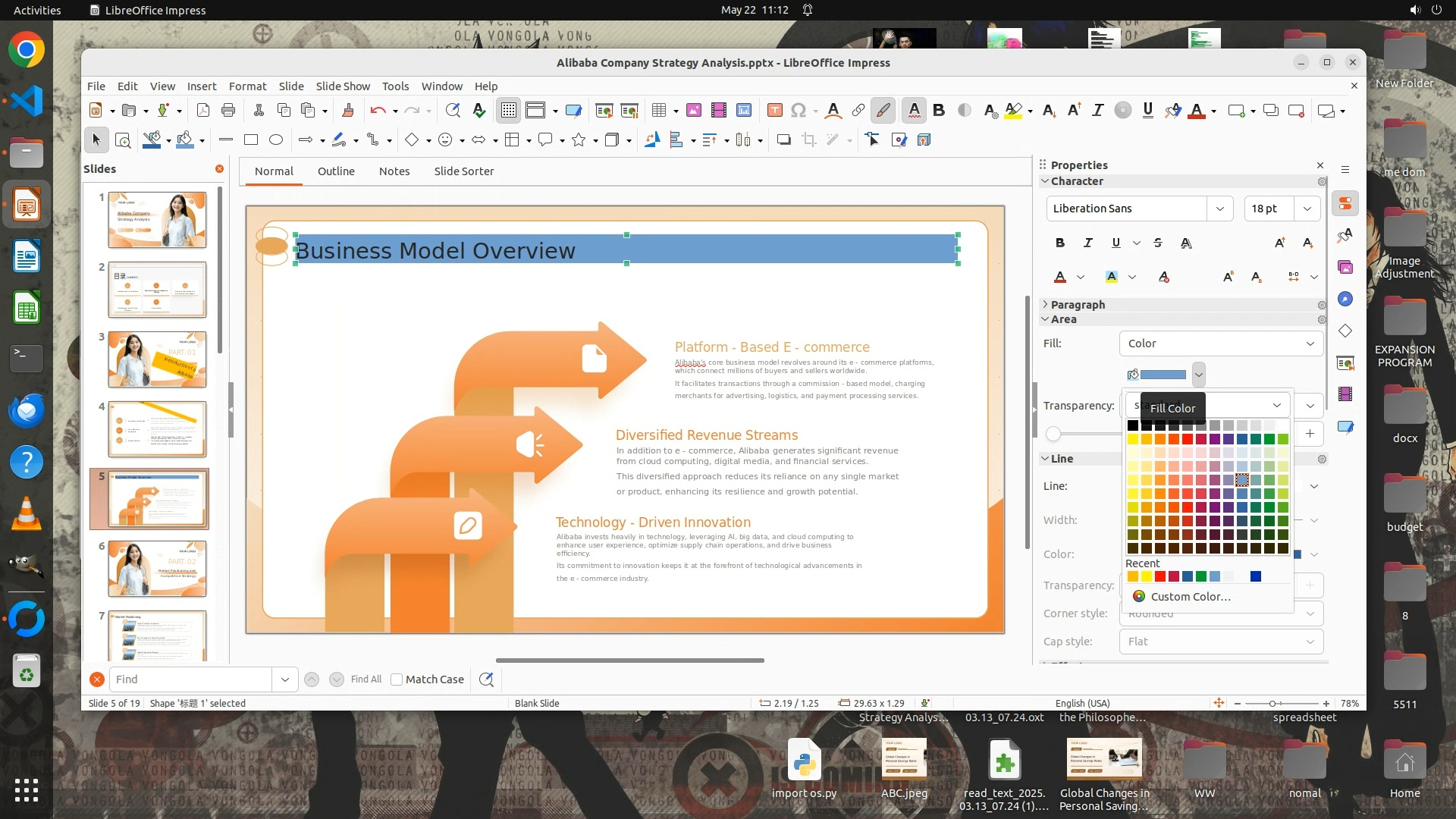Click the Insert Table toolbar icon
Image resolution: width=1456 pixels, height=819 pixels.
(x=659, y=111)
